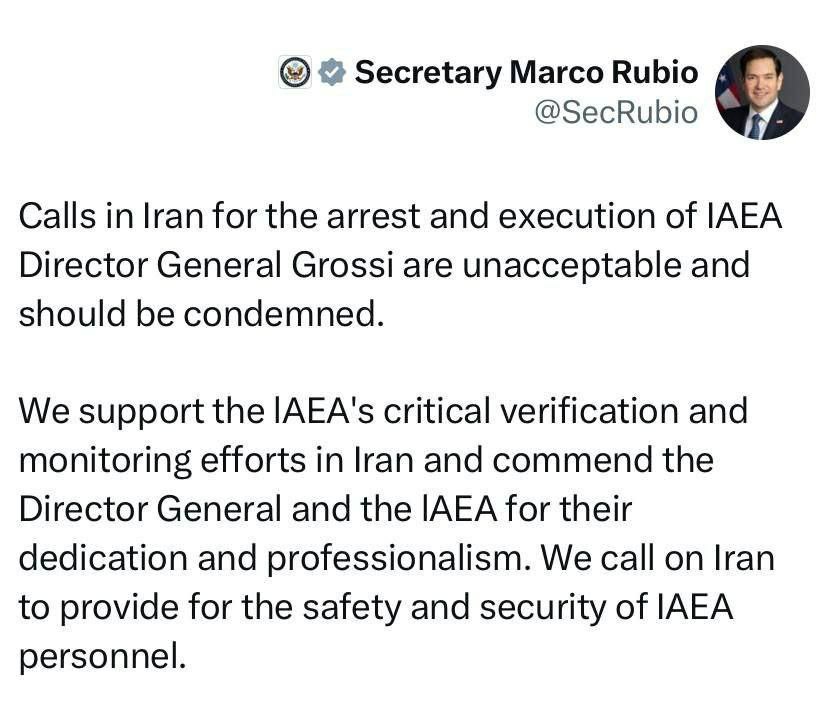Click the final word "personnel."

tap(102, 654)
